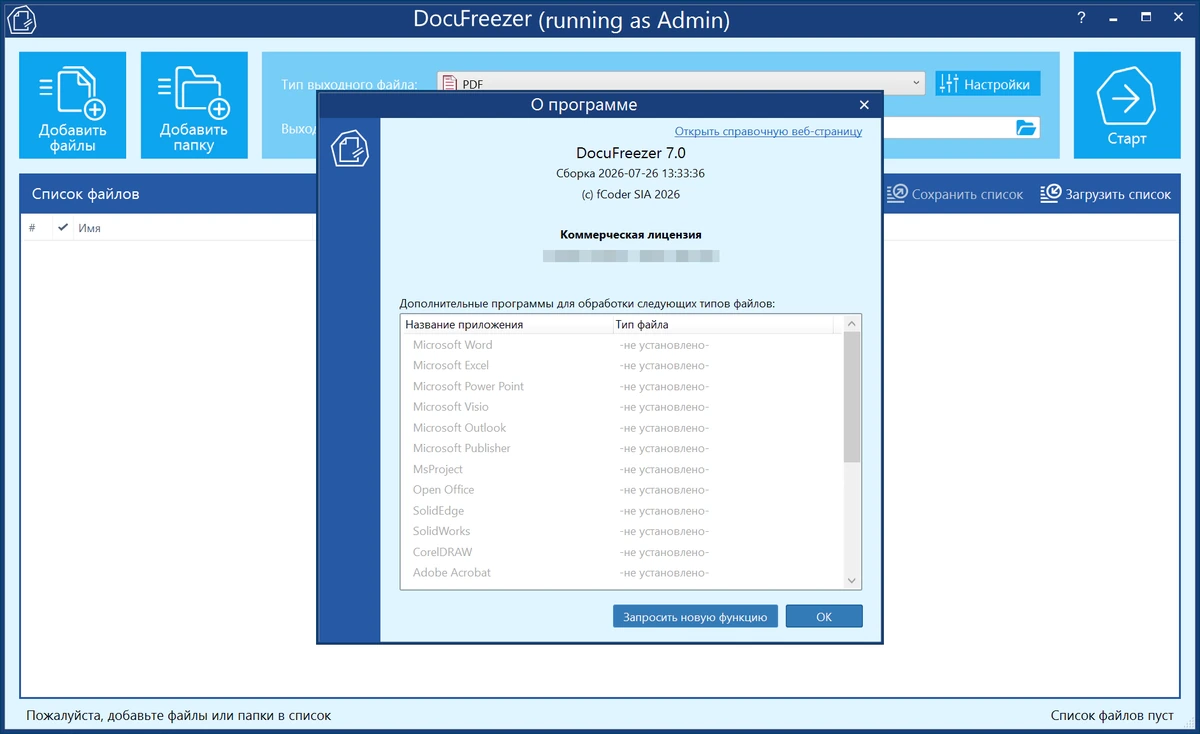
Task: Click the DocuFreezer 7.0 version text
Action: pyautogui.click(x=631, y=153)
